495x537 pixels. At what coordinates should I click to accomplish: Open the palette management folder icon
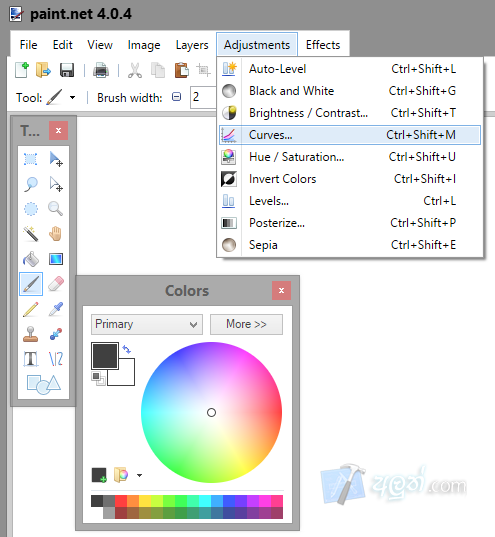pos(121,475)
